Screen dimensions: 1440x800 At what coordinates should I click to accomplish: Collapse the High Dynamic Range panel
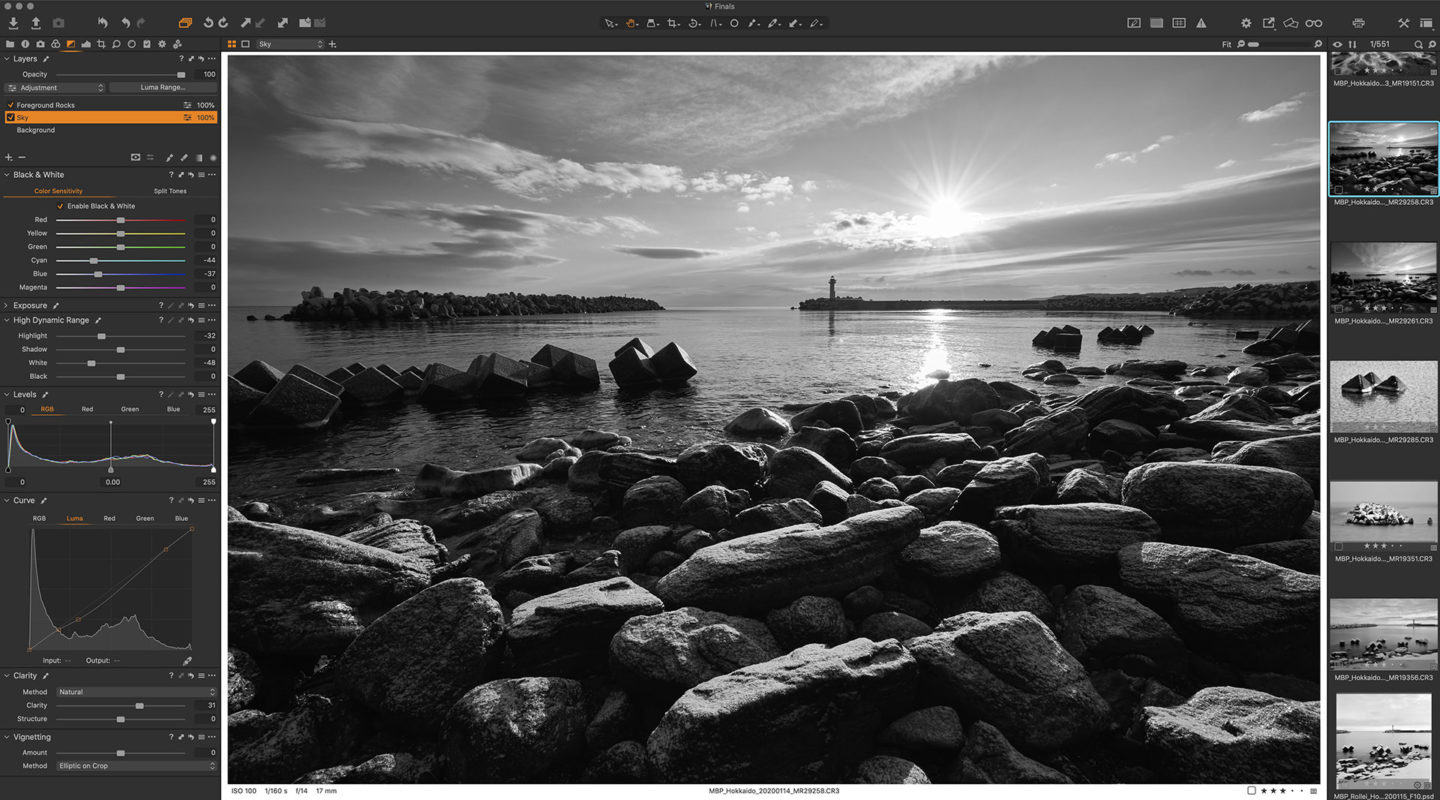[x=6, y=320]
